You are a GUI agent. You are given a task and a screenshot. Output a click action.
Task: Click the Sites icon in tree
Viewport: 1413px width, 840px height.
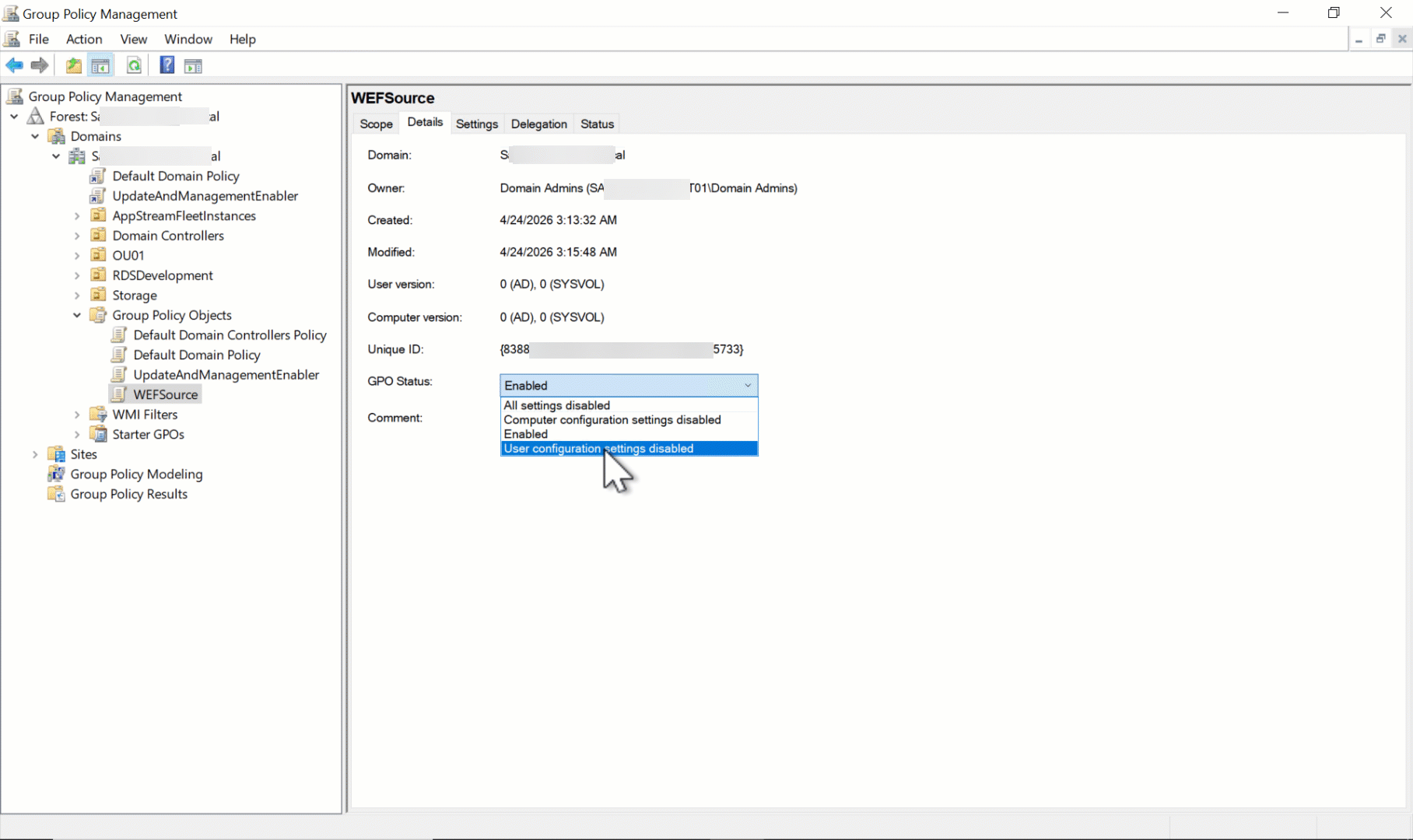pyautogui.click(x=56, y=454)
